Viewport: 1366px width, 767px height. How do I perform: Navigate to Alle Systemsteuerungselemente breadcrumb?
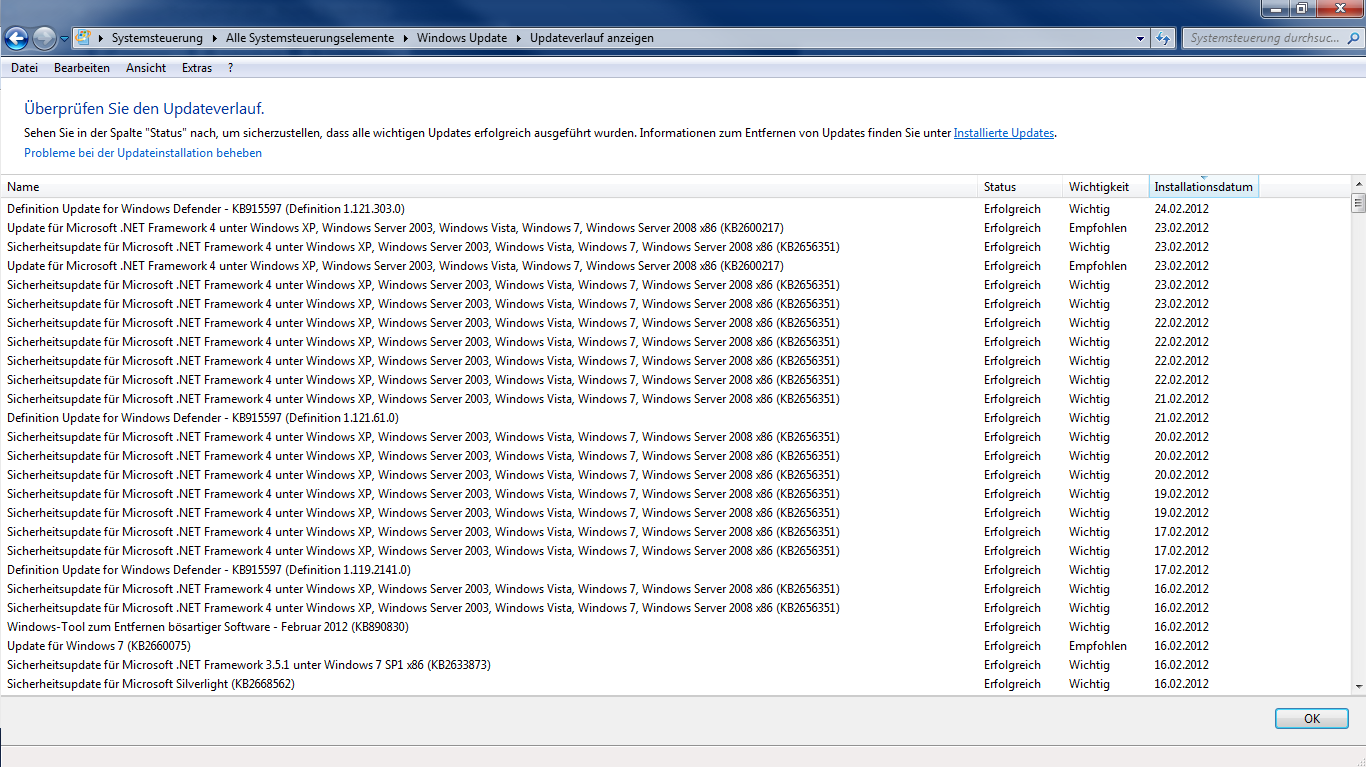(311, 38)
